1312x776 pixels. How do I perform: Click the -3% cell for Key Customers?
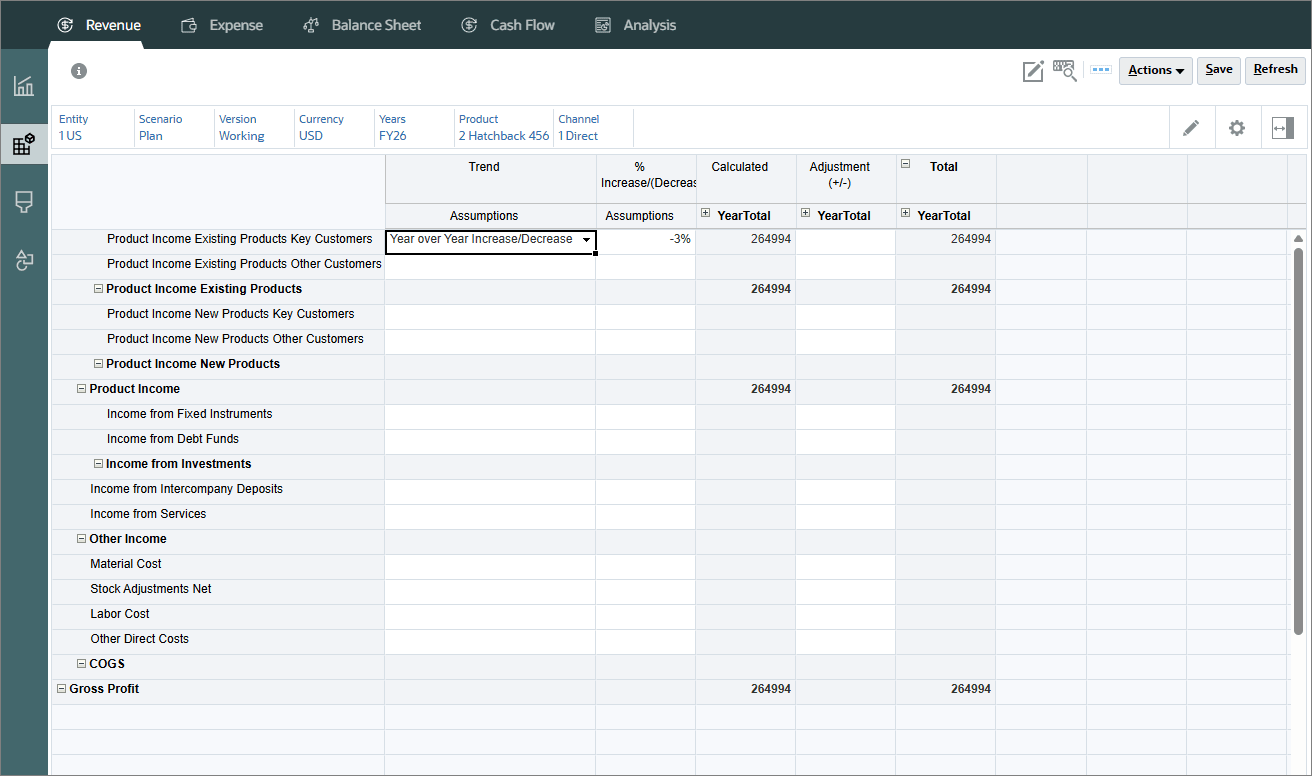(x=646, y=240)
